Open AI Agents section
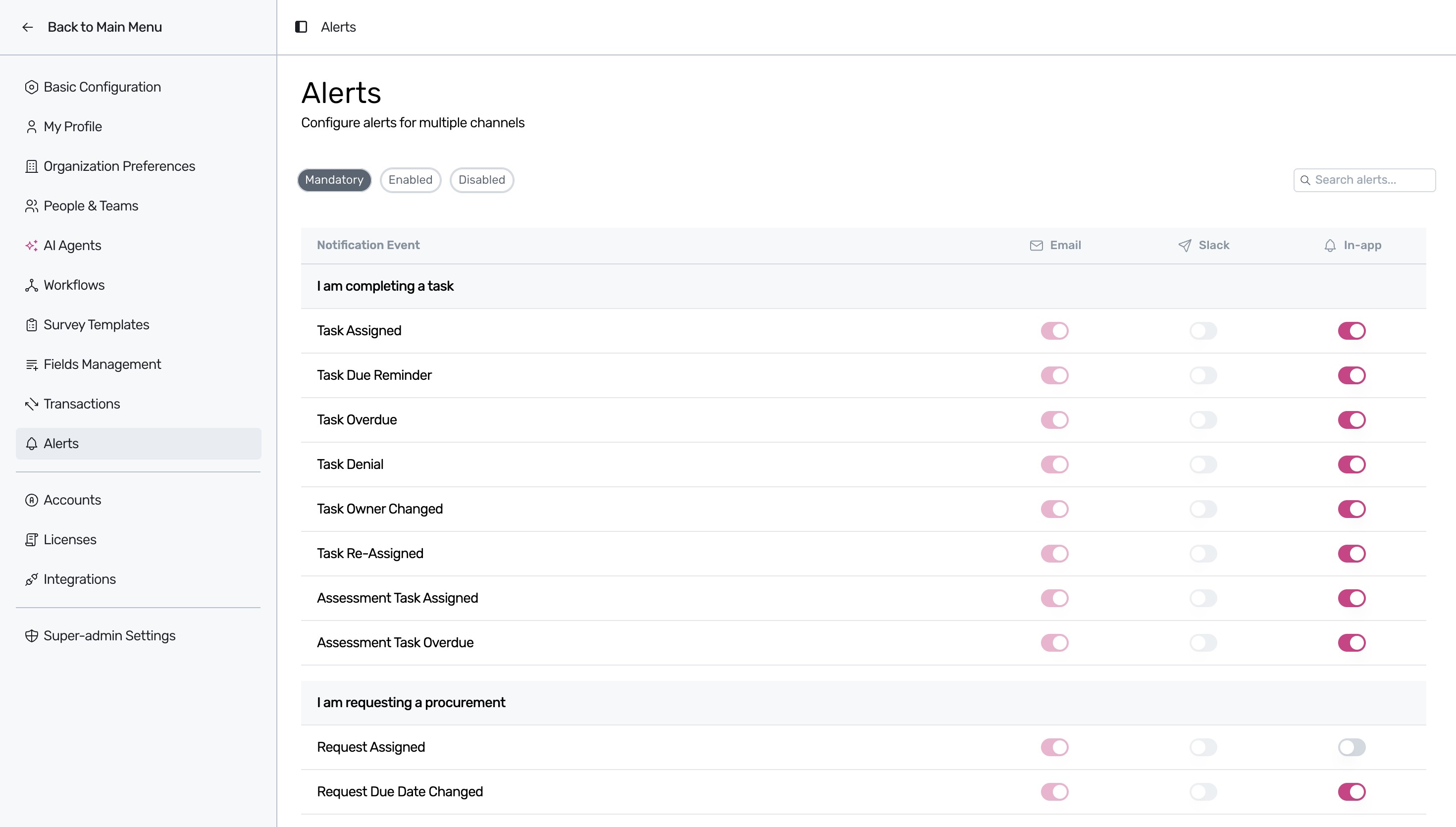1456x827 pixels. click(139, 245)
